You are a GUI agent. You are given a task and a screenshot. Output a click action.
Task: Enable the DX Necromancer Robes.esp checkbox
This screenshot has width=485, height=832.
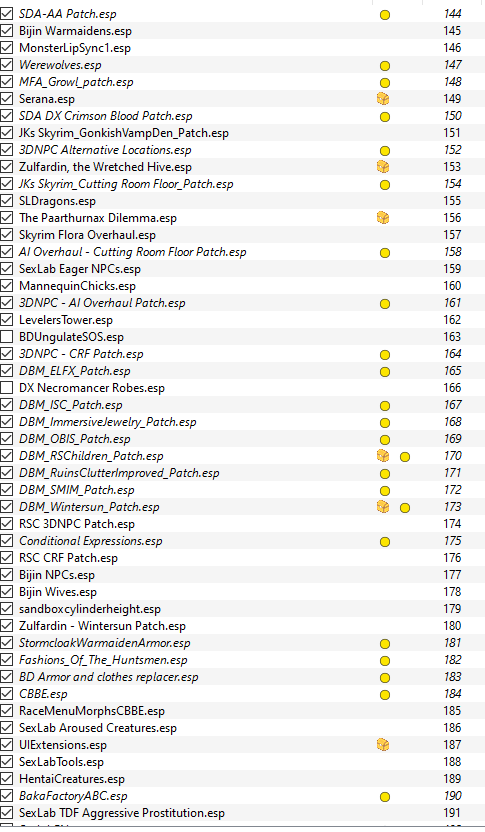[x=7, y=387]
